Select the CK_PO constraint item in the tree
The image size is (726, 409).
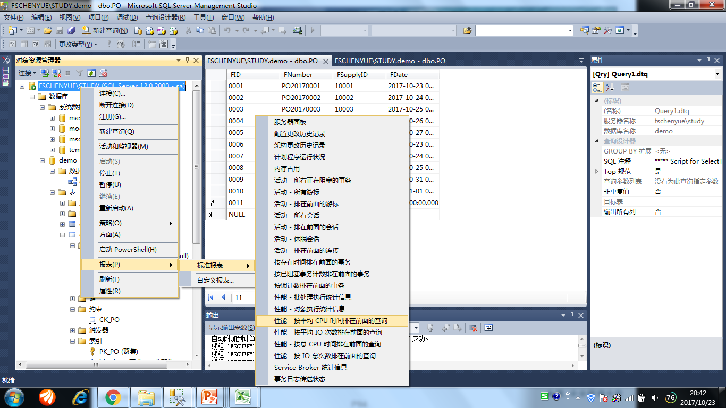[x=110, y=320]
